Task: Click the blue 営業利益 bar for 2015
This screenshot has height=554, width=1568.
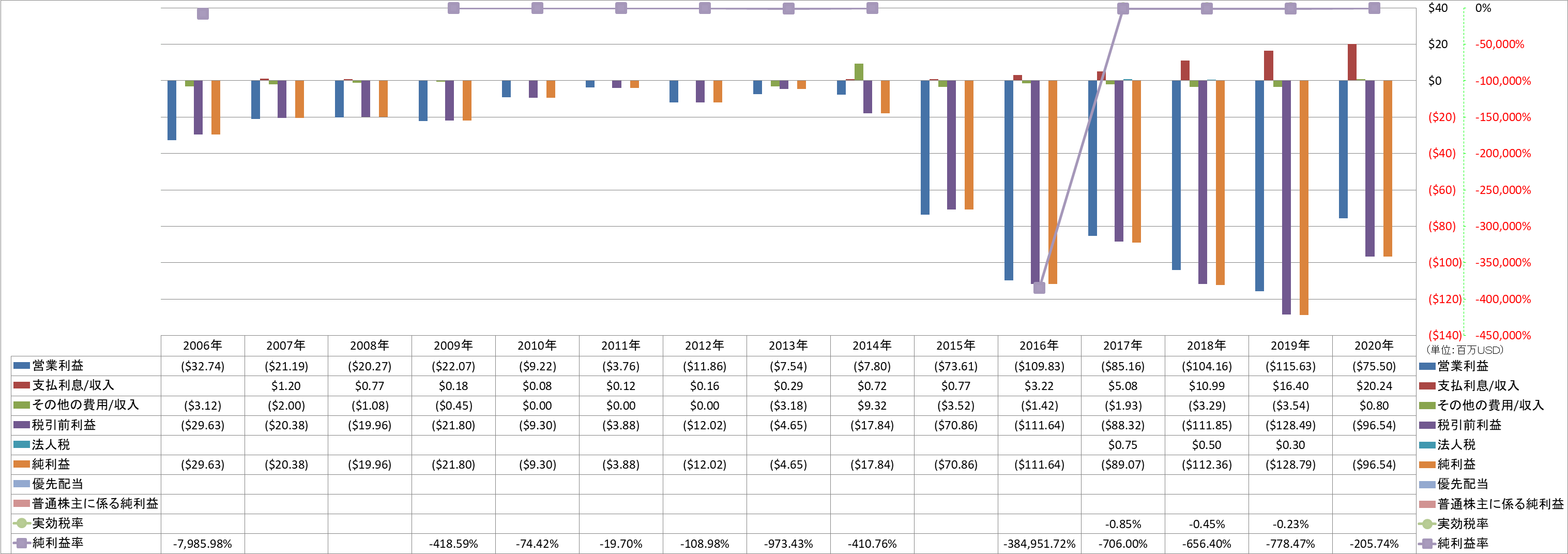Action: (x=925, y=147)
